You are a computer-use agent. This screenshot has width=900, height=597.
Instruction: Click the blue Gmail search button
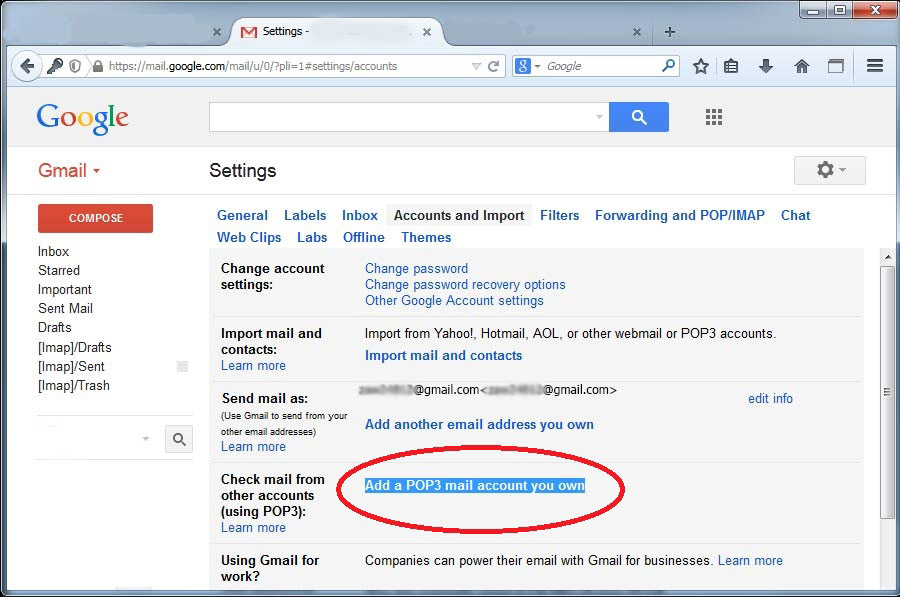pos(639,117)
